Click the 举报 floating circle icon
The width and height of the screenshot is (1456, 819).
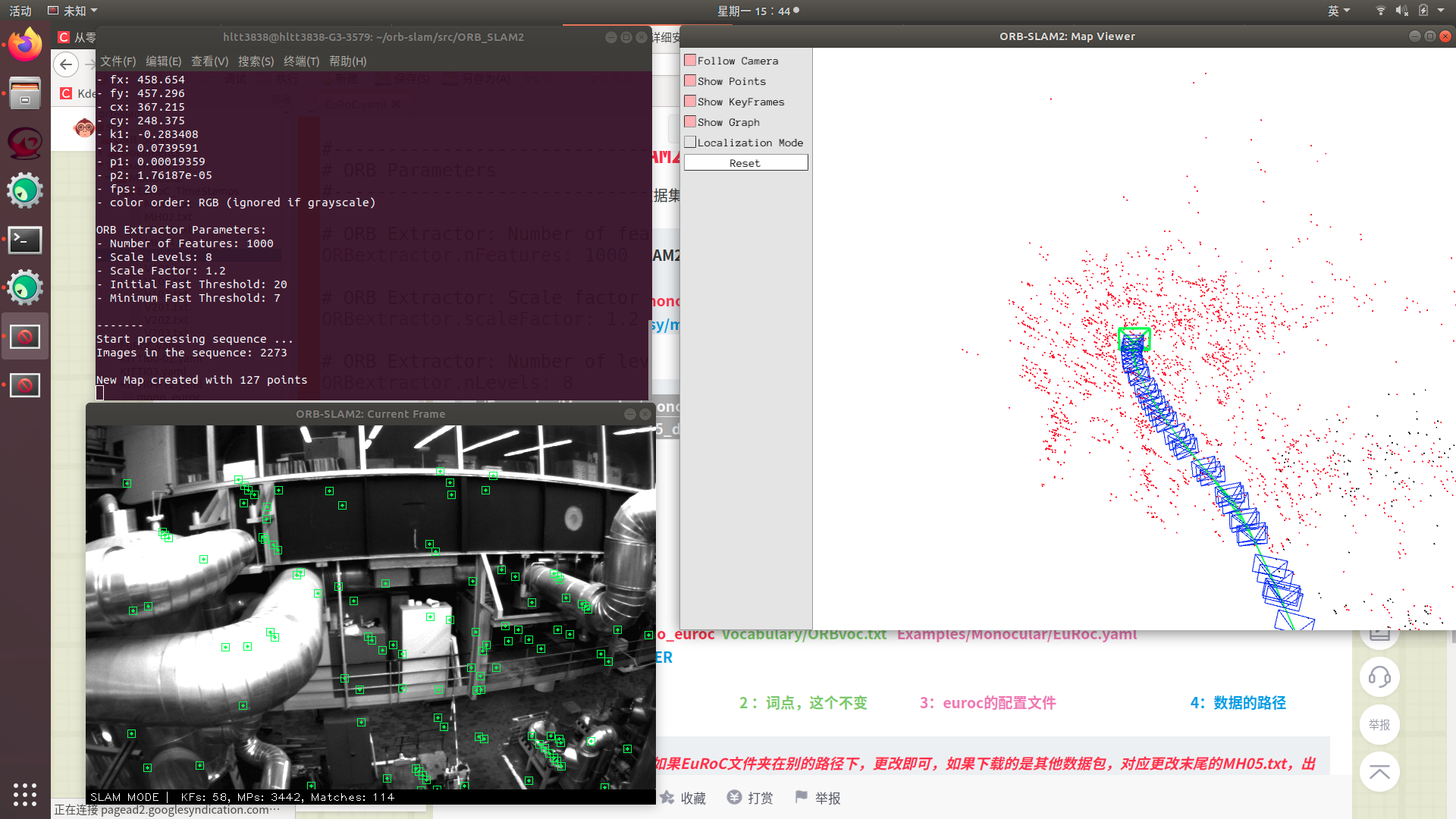1379,725
